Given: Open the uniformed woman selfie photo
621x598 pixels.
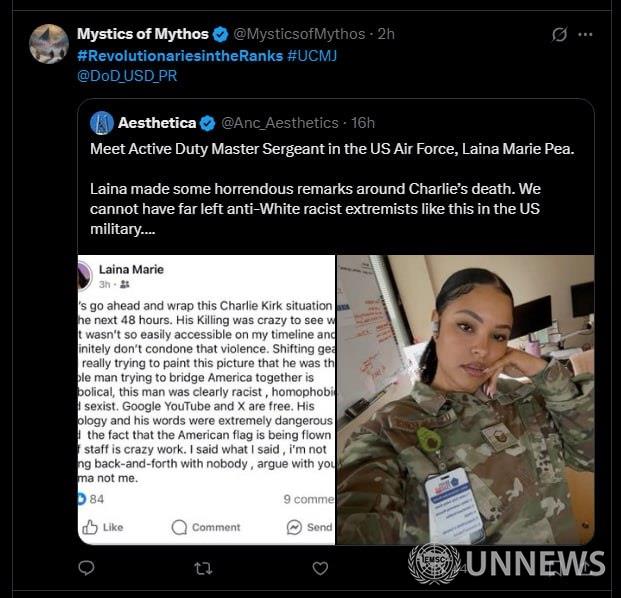Looking at the screenshot, I should pos(466,400).
